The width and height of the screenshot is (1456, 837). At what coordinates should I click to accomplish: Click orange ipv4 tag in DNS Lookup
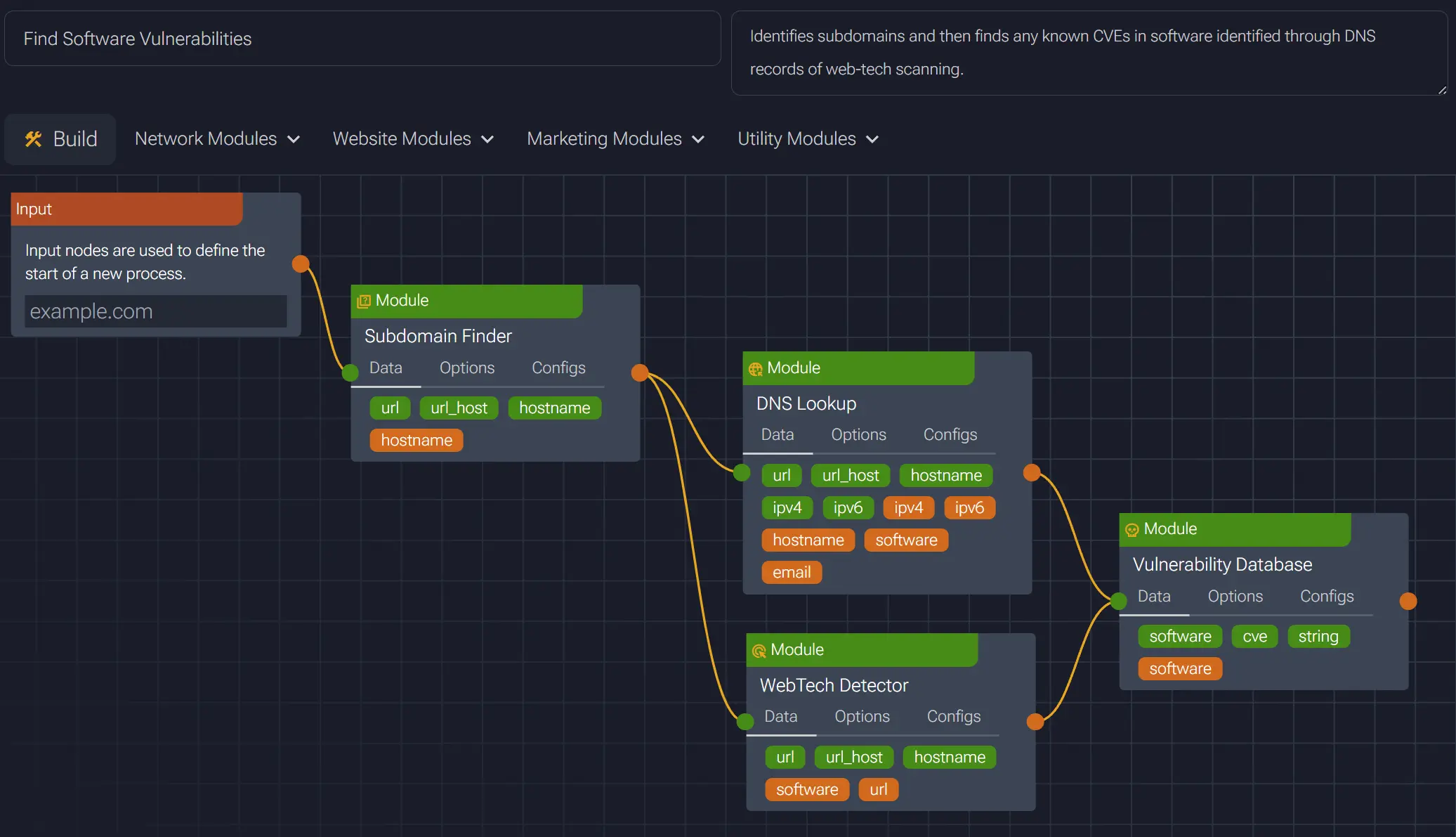pos(908,507)
